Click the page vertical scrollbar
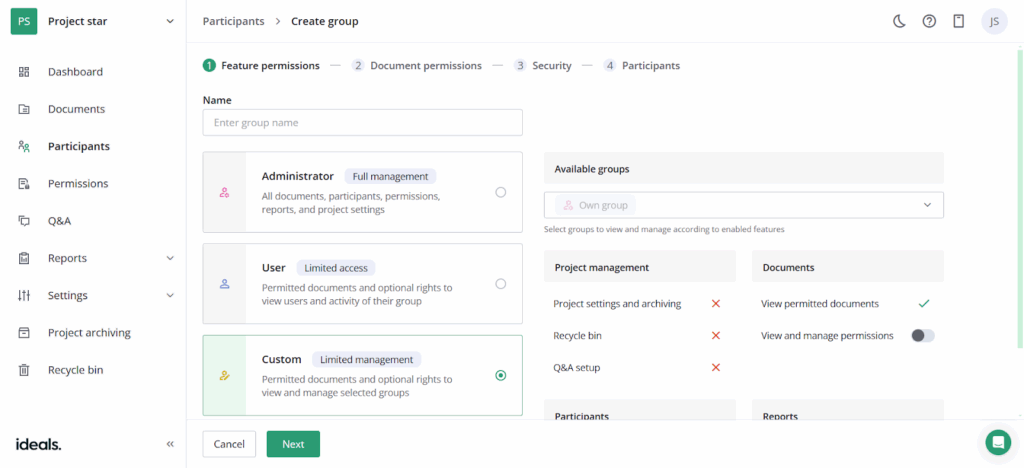 click(1019, 200)
